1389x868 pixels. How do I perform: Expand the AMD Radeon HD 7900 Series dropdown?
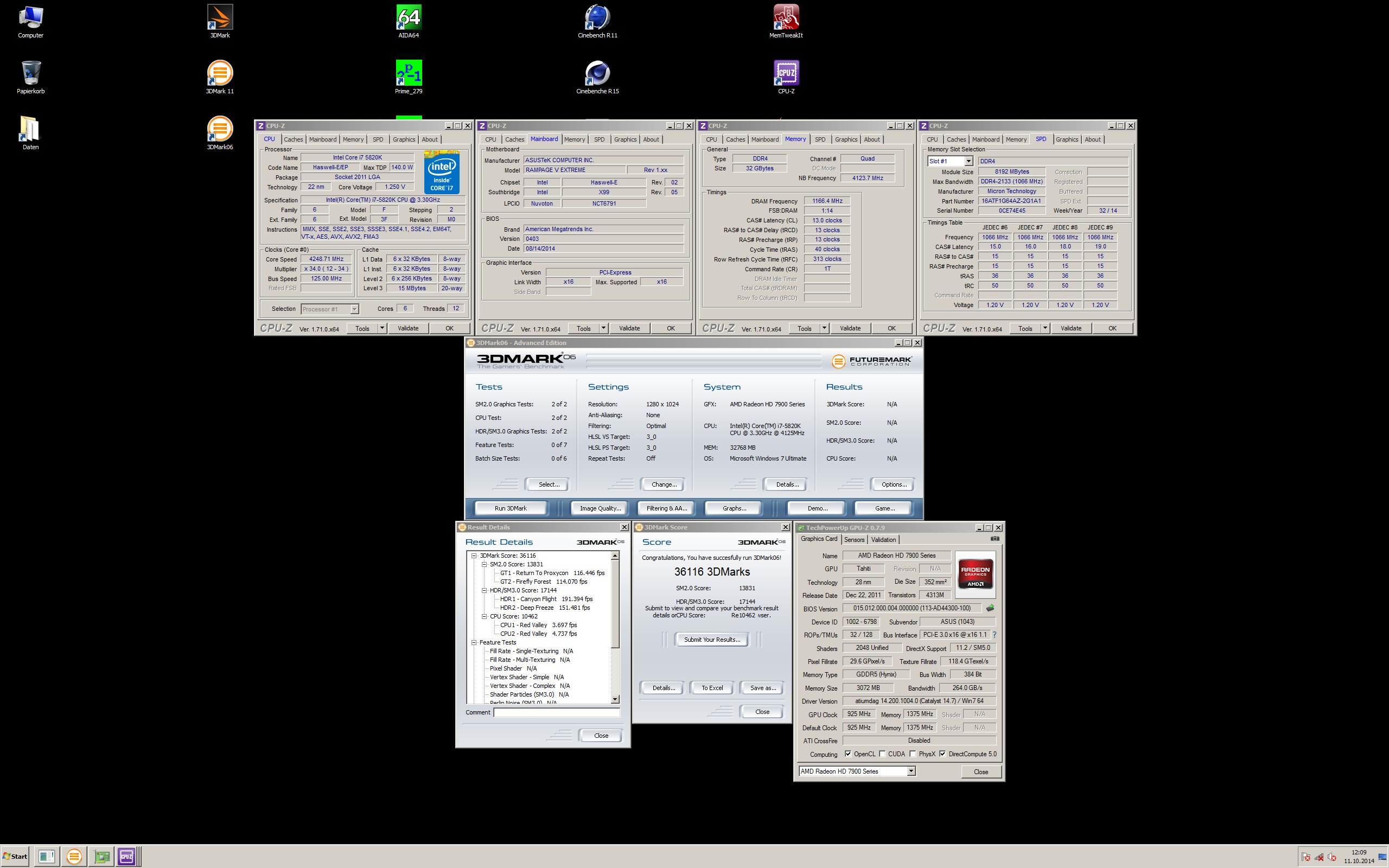(911, 771)
